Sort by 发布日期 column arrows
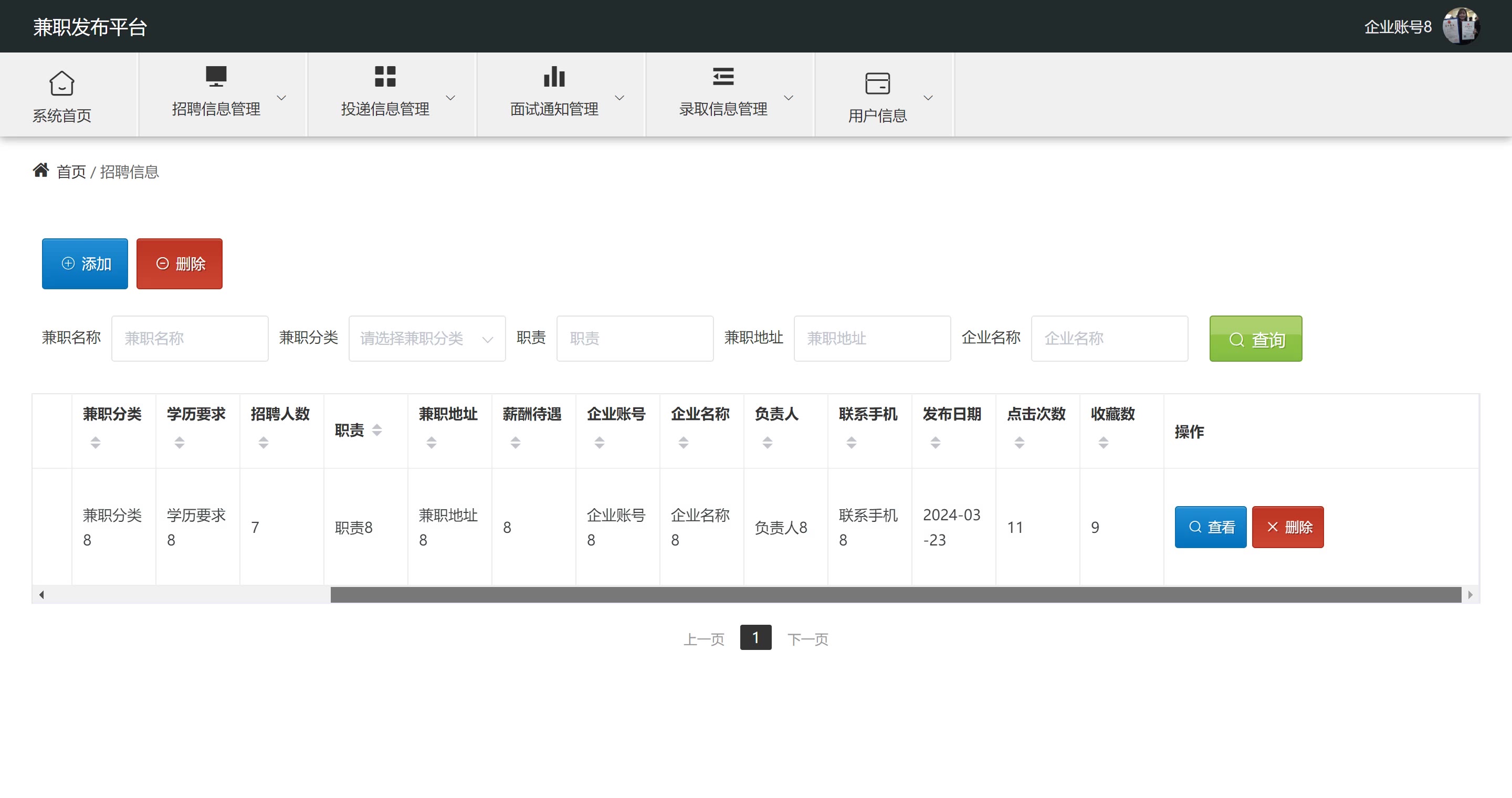 [x=936, y=443]
